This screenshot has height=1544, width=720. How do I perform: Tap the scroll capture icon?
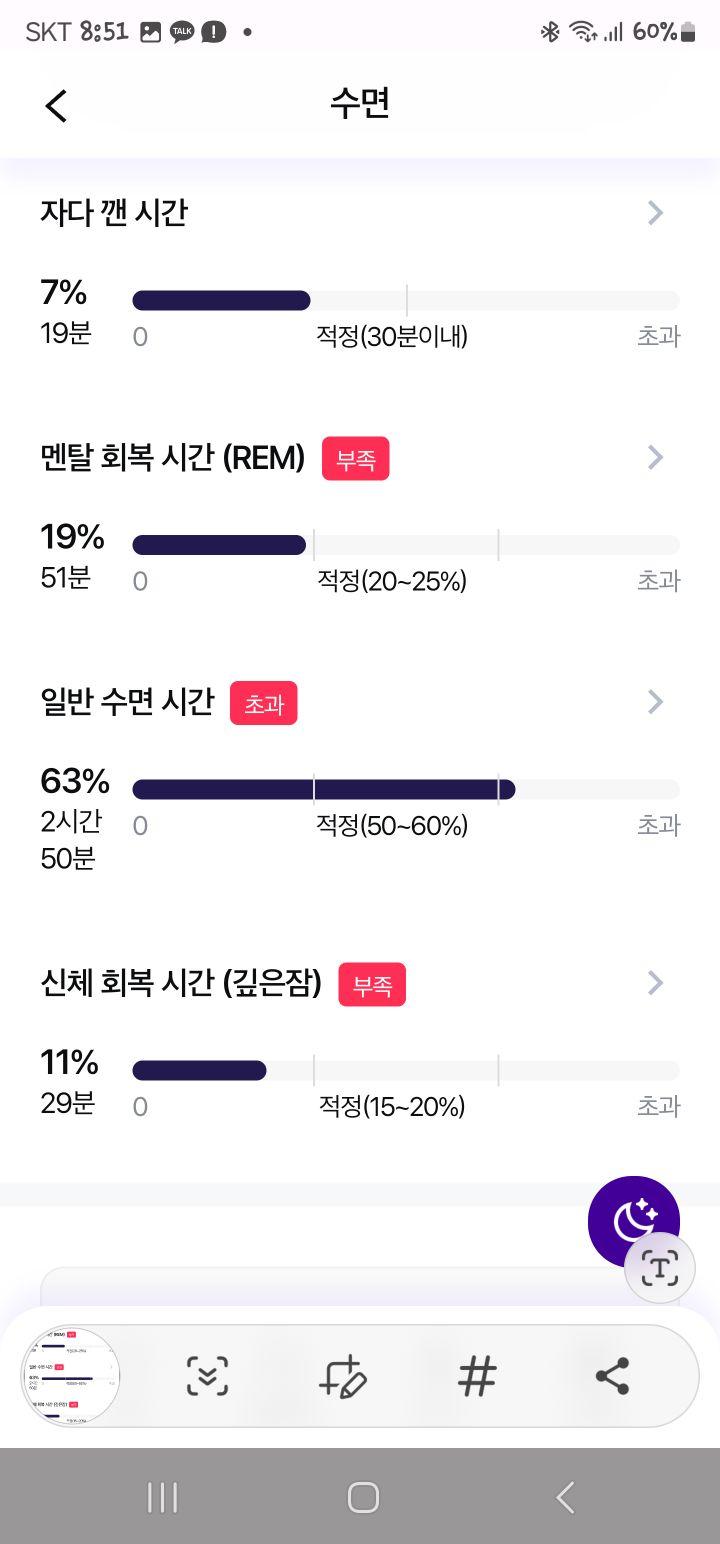(x=207, y=1376)
